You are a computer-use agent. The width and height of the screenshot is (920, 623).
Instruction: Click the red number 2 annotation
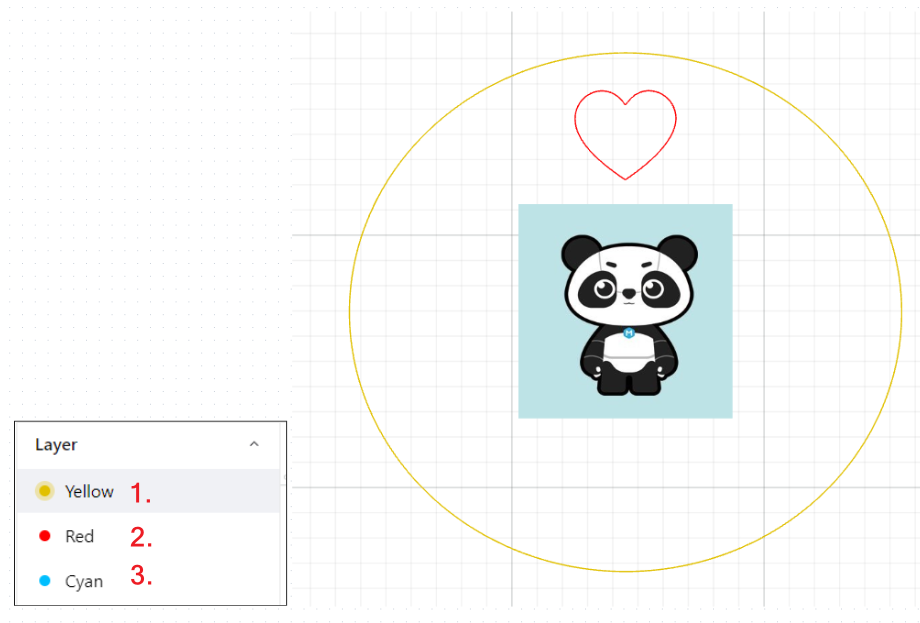pos(141,537)
